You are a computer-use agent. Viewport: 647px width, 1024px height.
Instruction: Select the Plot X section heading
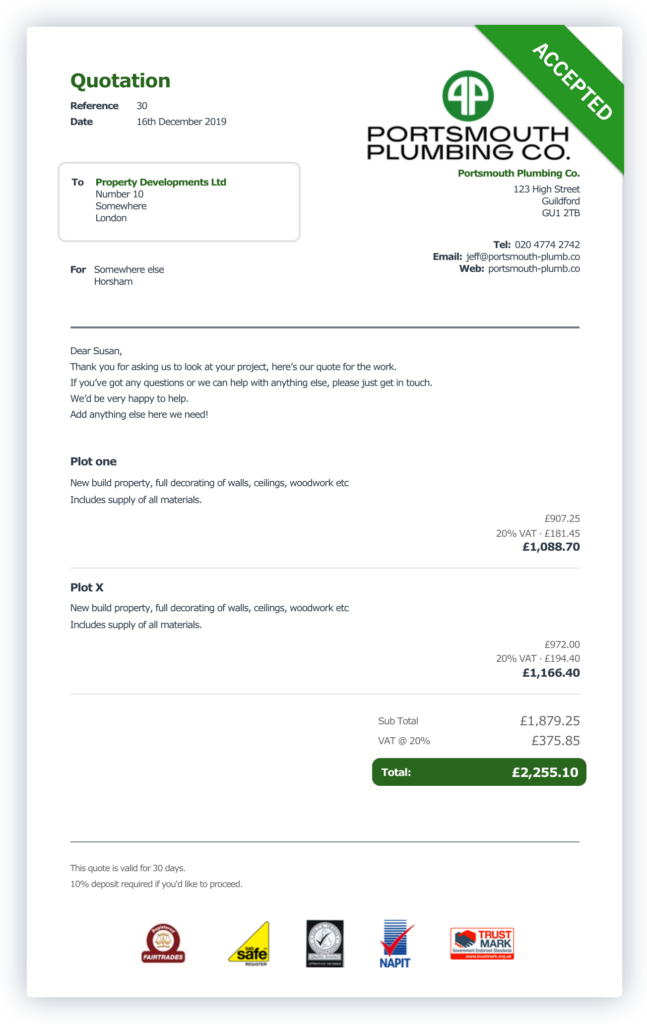pyautogui.click(x=87, y=587)
